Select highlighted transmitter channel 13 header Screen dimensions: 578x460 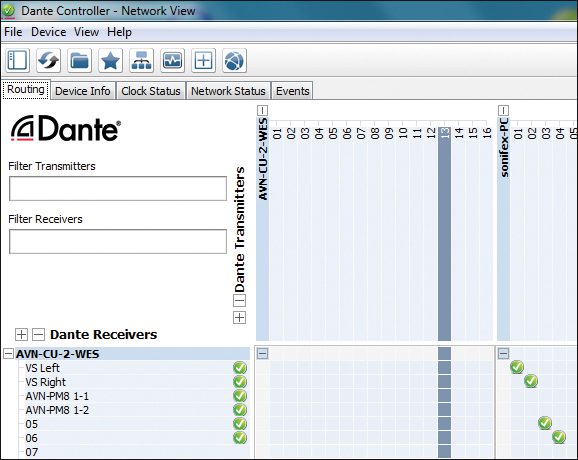445,133
